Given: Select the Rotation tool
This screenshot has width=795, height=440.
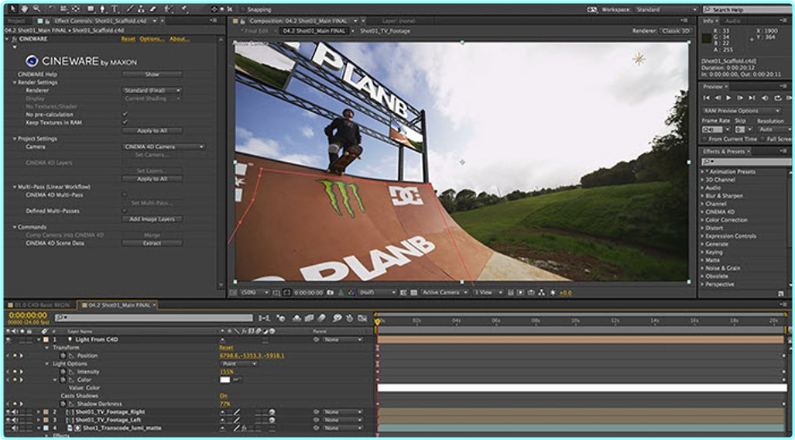Looking at the screenshot, I should (51, 9).
